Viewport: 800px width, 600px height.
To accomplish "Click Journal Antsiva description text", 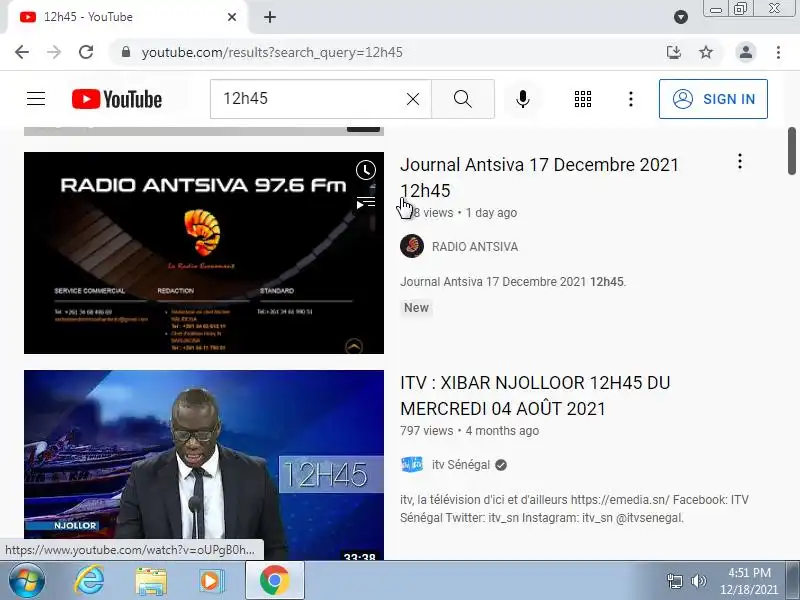I will click(x=513, y=282).
